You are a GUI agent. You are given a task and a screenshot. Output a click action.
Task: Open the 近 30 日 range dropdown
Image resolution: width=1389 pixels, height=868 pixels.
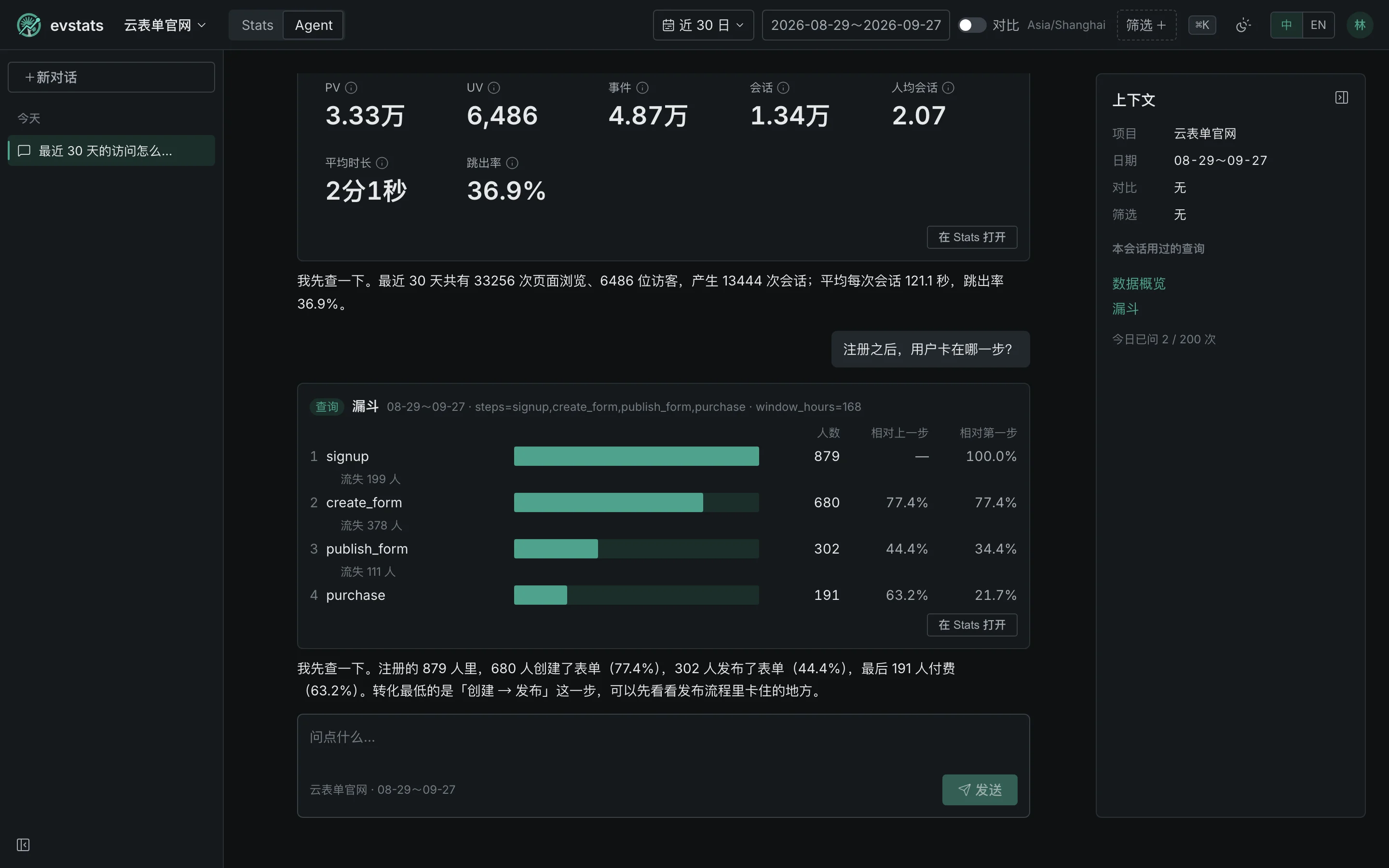click(703, 25)
